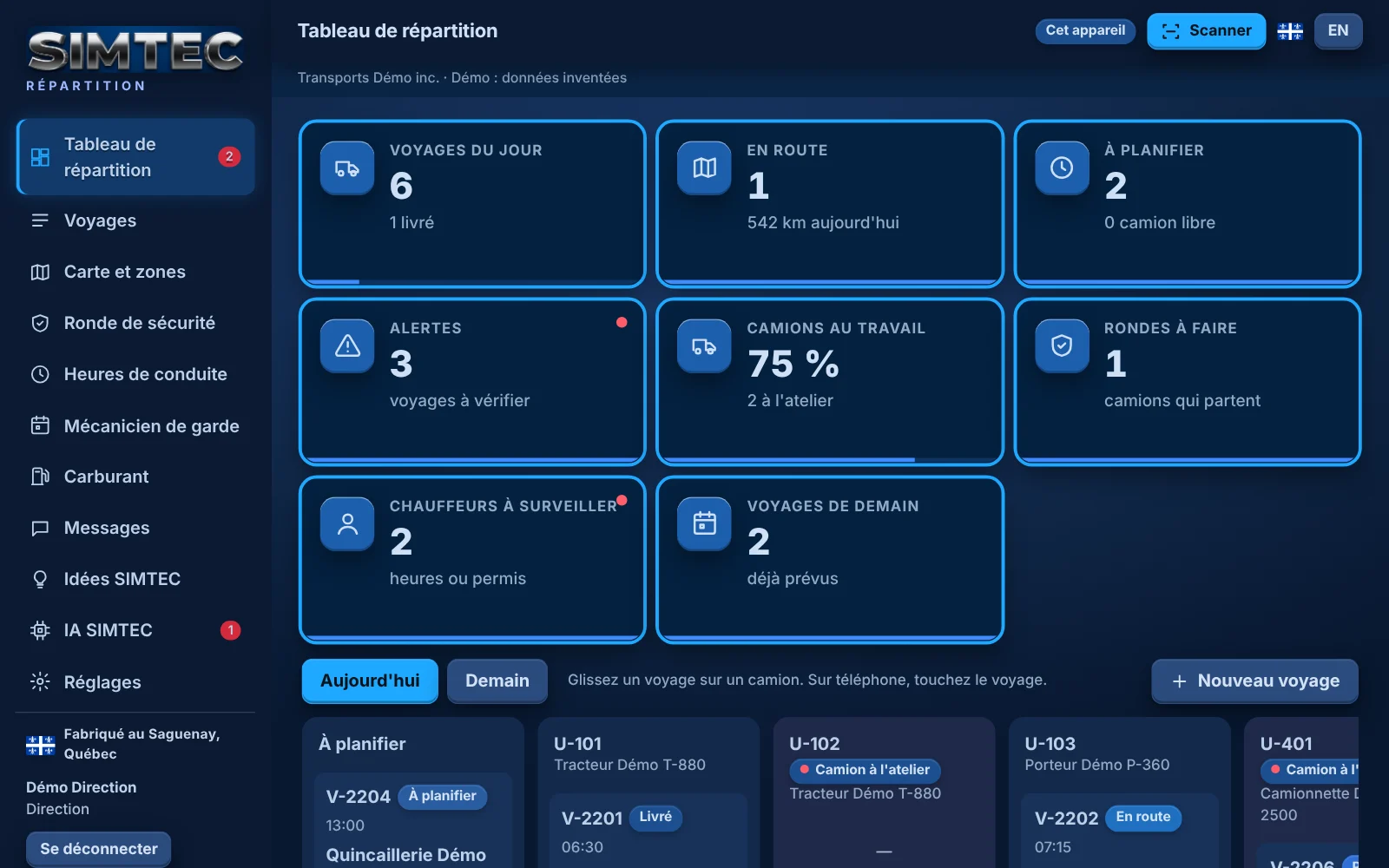The image size is (1389, 868).
Task: Click the Voyages du jour truck icon
Action: 347,168
